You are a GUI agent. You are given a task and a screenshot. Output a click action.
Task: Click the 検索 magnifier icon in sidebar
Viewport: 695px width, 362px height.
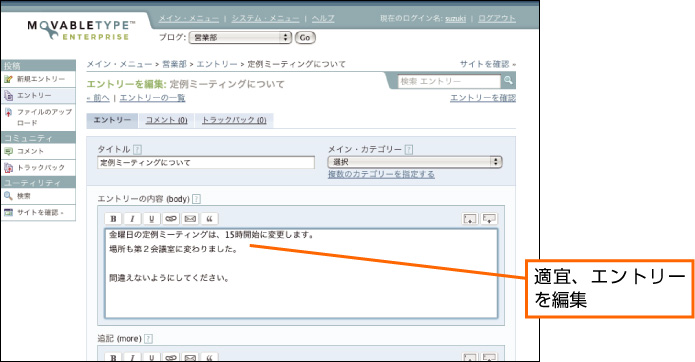pos(8,196)
